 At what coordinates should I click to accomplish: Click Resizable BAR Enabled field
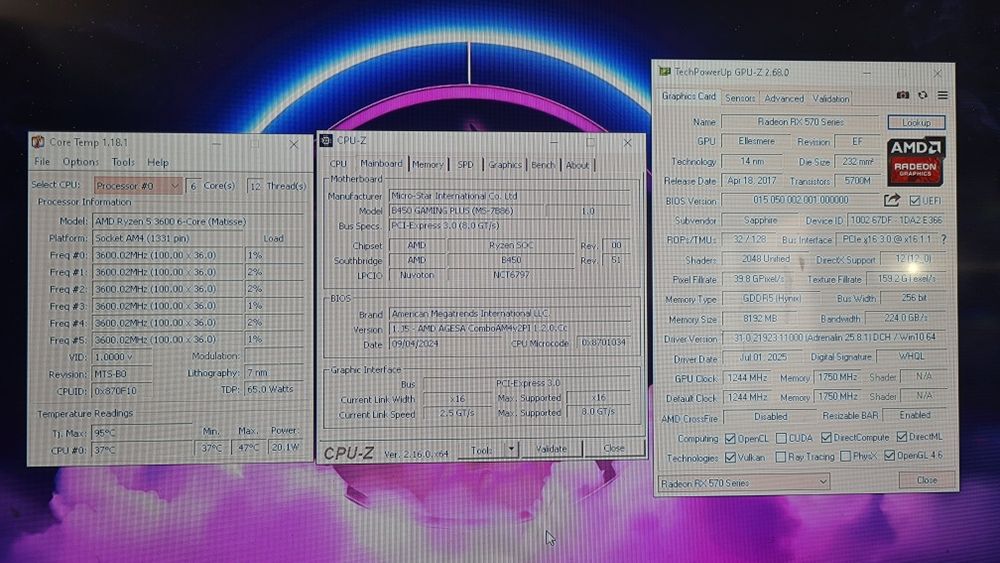click(x=915, y=415)
